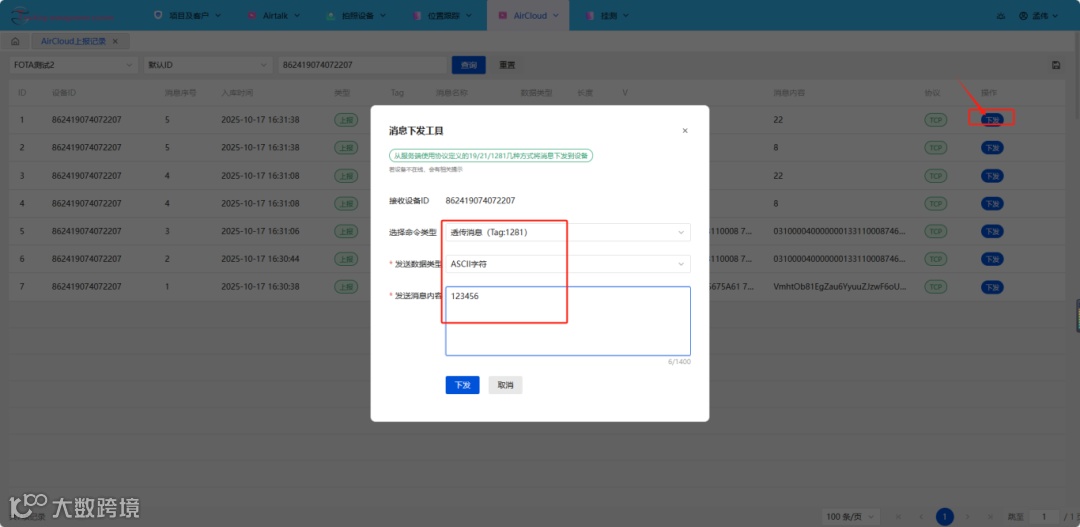Close the AirCloud上报记录 tab

[x=115, y=41]
